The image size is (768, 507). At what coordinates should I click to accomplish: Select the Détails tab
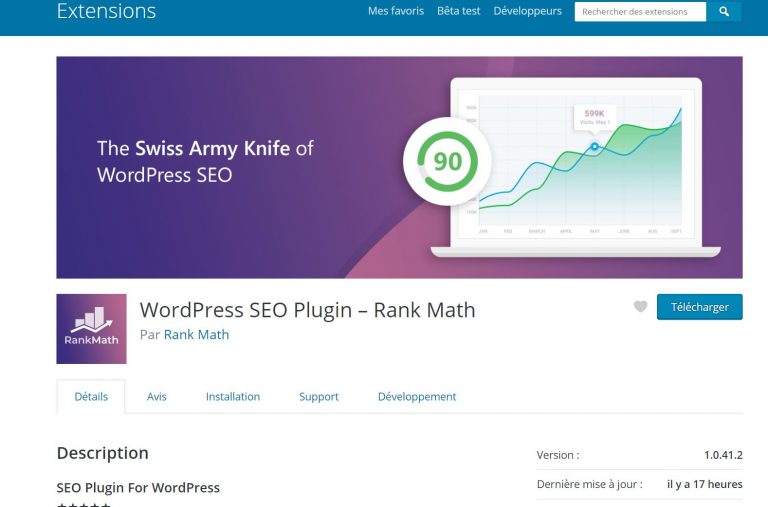[91, 397]
